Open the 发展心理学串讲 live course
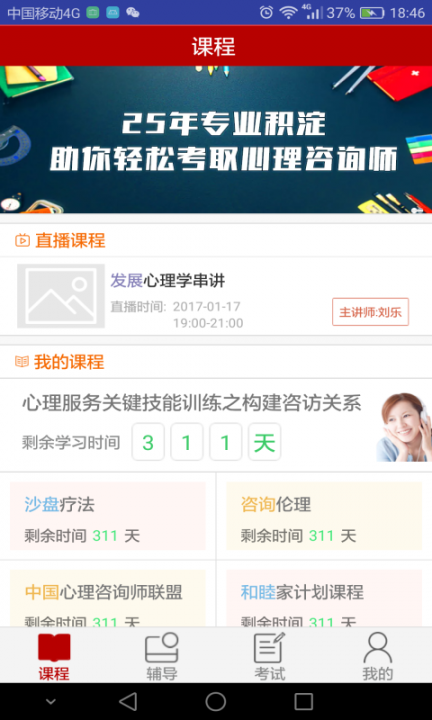 point(168,281)
